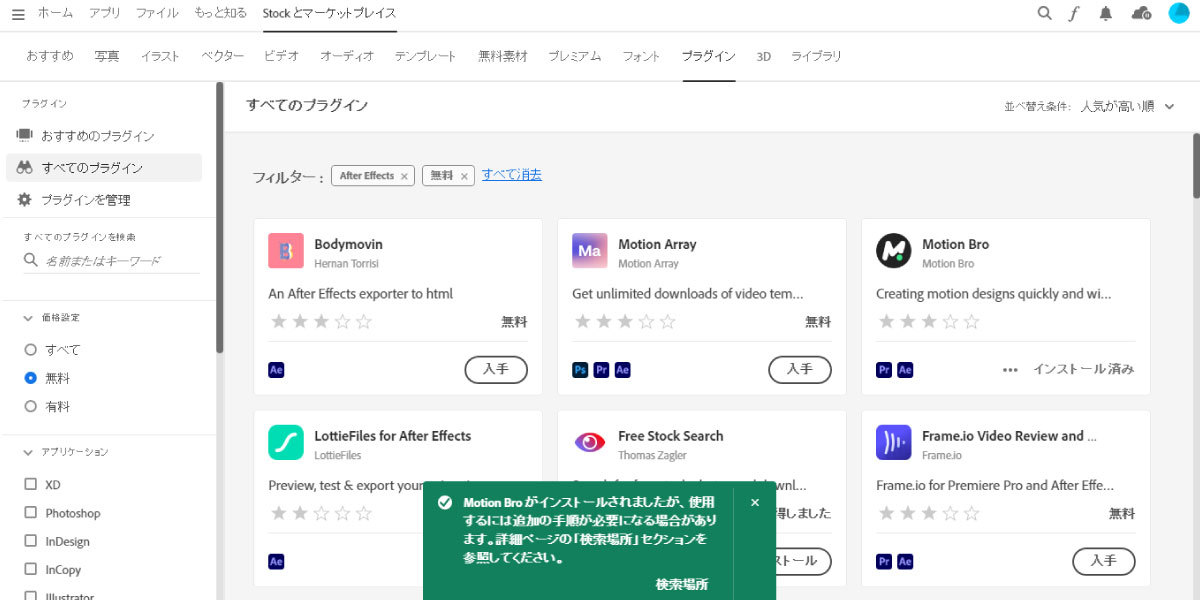Switch to the 3D tab

[764, 57]
